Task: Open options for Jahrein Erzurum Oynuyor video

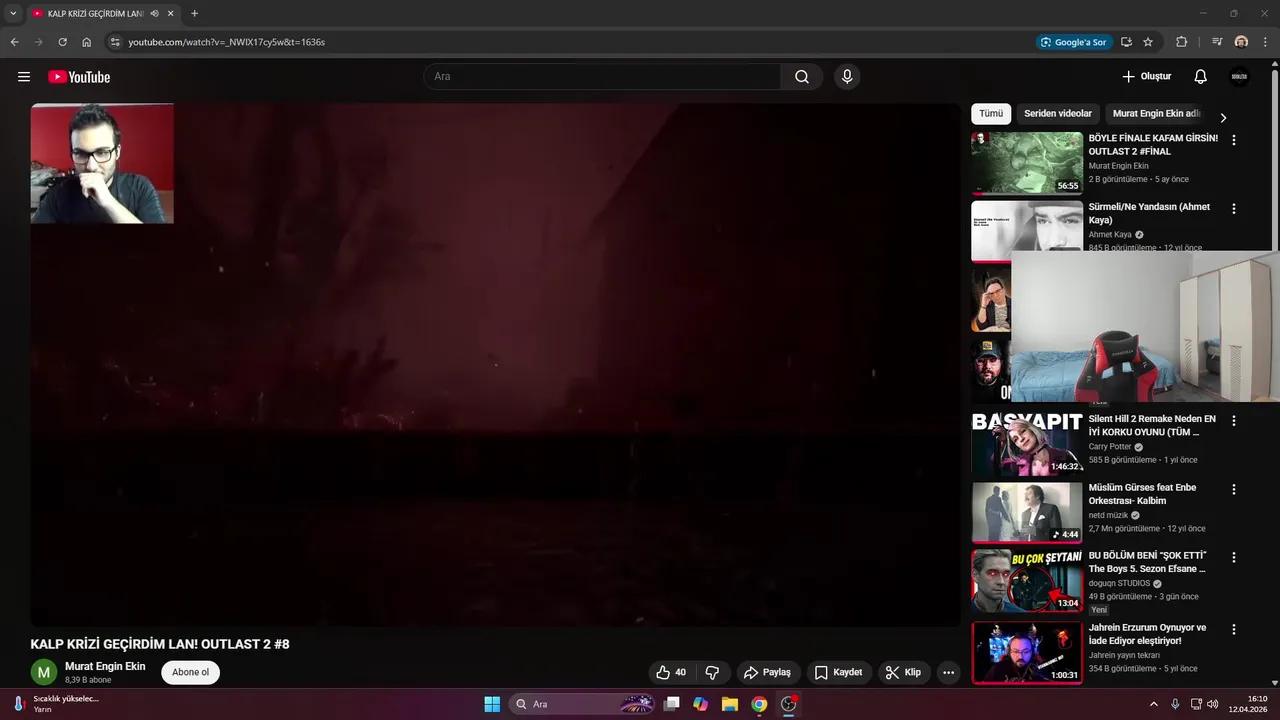Action: [x=1233, y=630]
